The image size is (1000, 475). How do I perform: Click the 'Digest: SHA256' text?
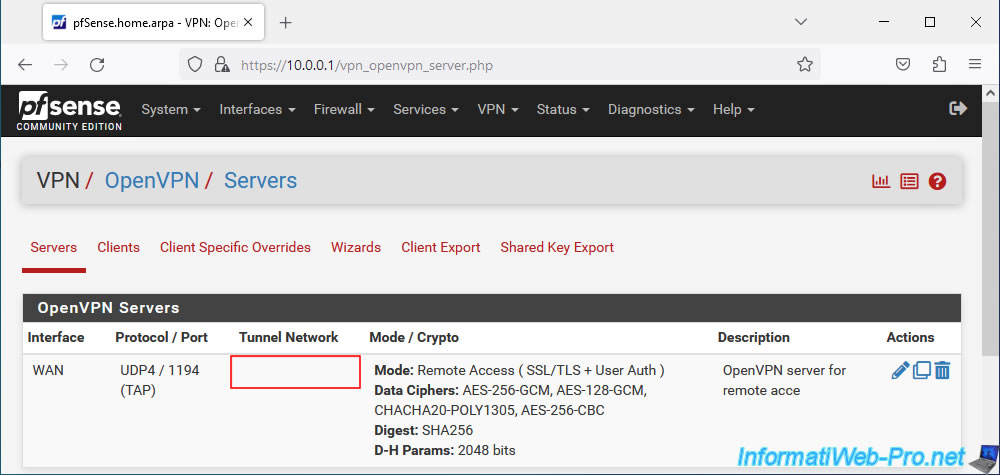click(423, 430)
